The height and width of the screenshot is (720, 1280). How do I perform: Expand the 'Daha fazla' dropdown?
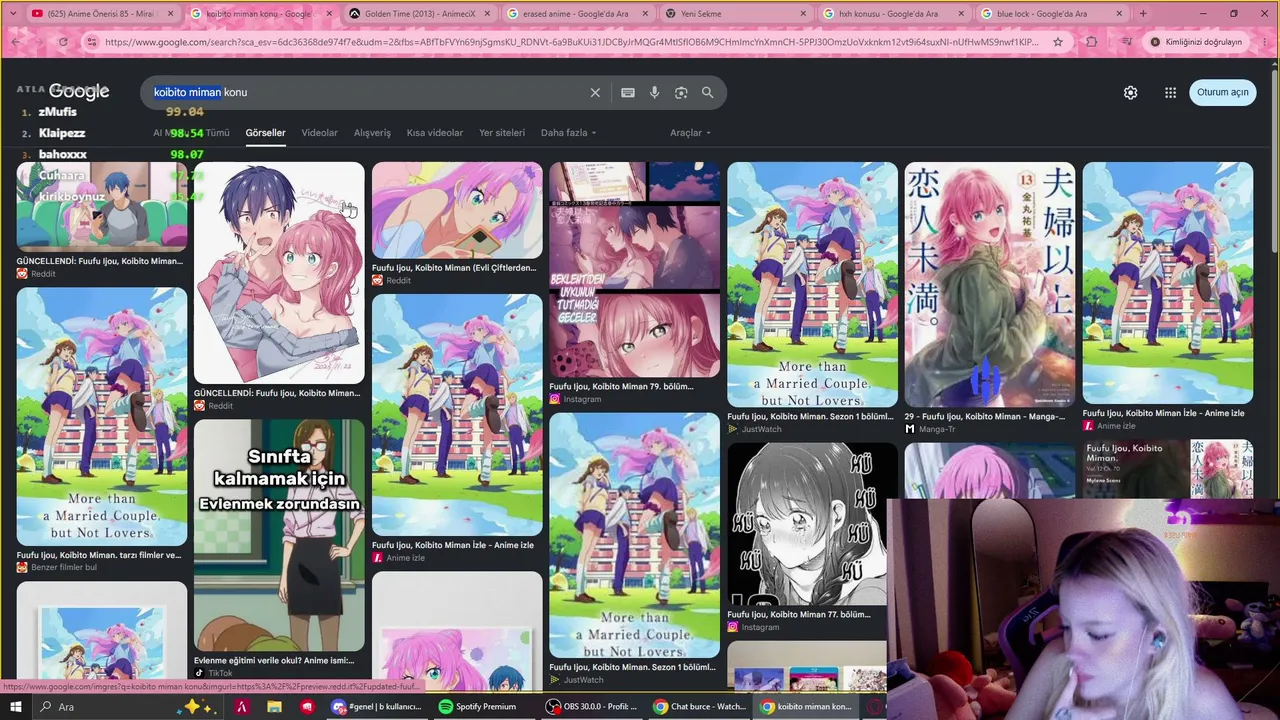click(x=568, y=133)
